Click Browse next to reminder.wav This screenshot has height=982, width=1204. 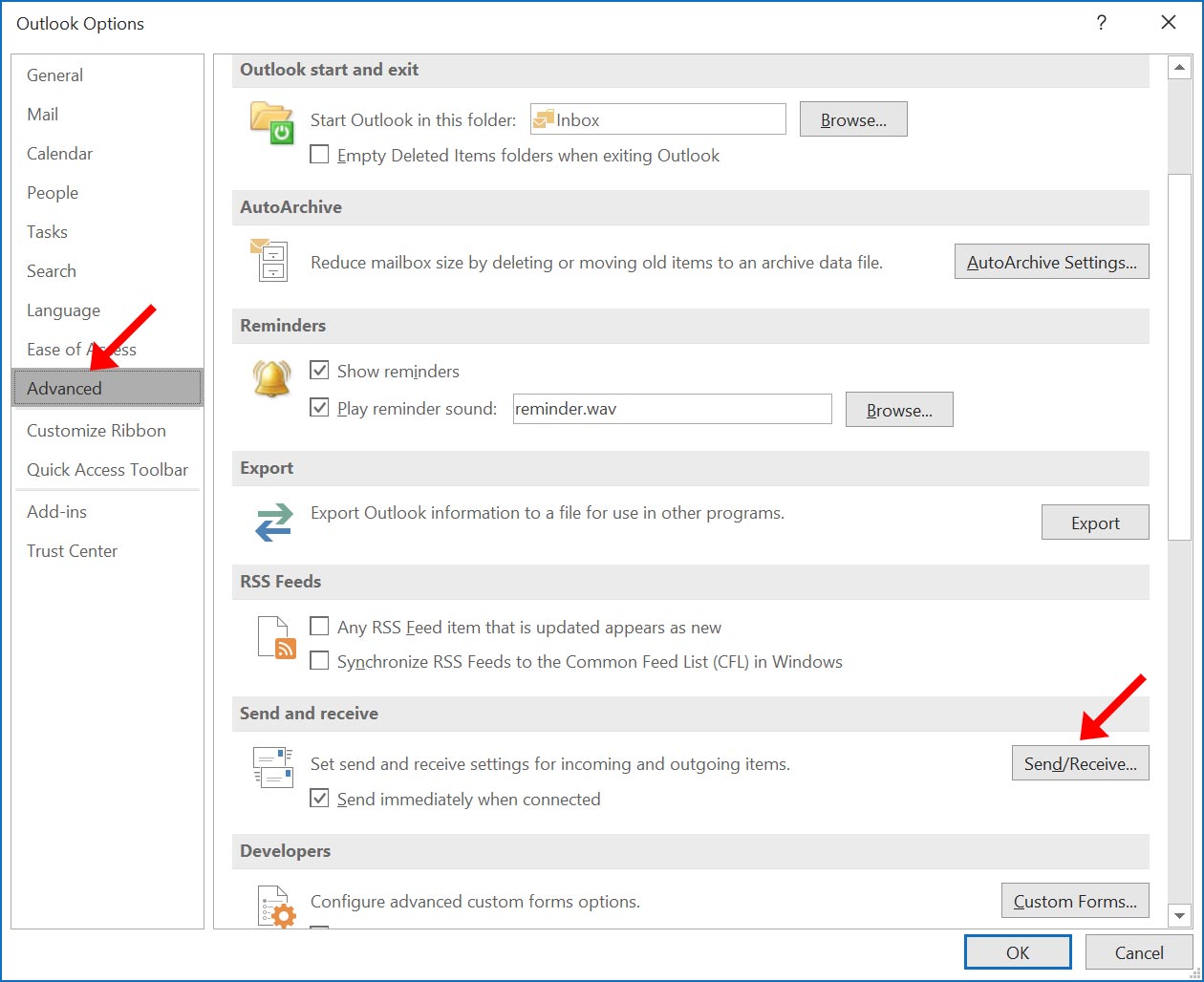pos(899,410)
